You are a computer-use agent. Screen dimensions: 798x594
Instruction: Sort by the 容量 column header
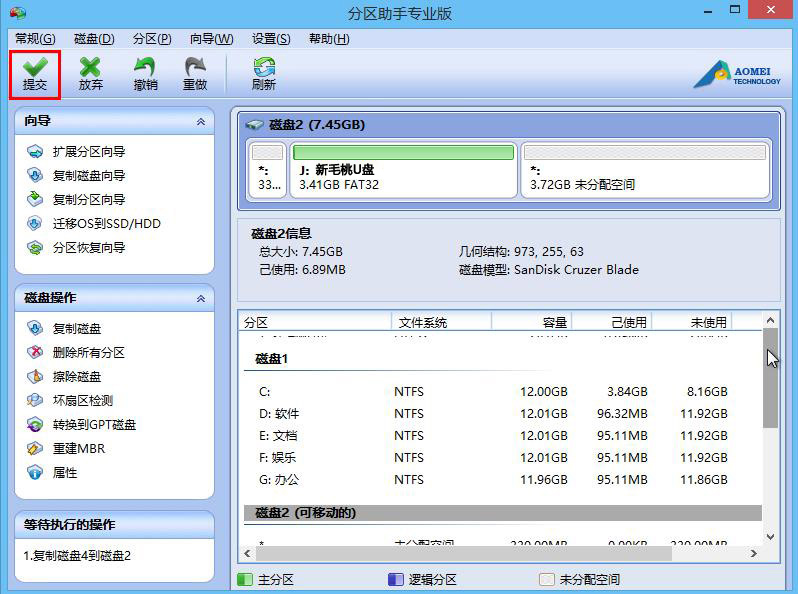coord(532,322)
